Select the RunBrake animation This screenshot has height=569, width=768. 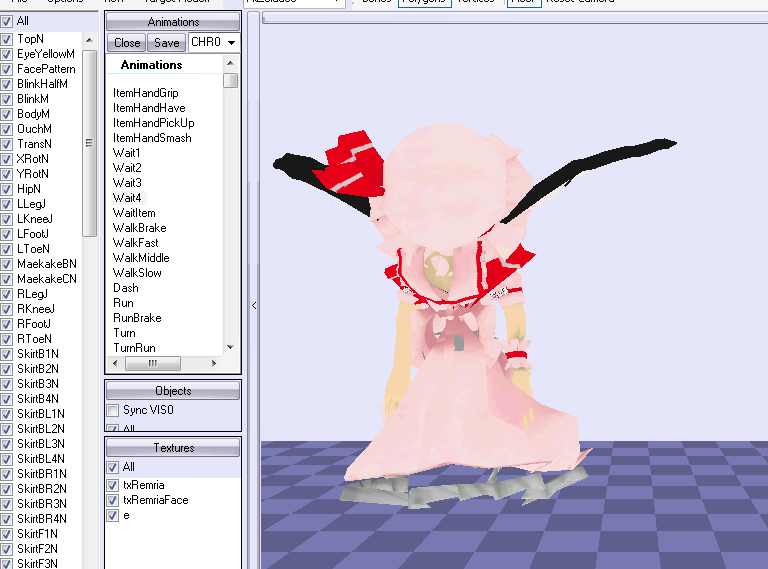tap(137, 318)
